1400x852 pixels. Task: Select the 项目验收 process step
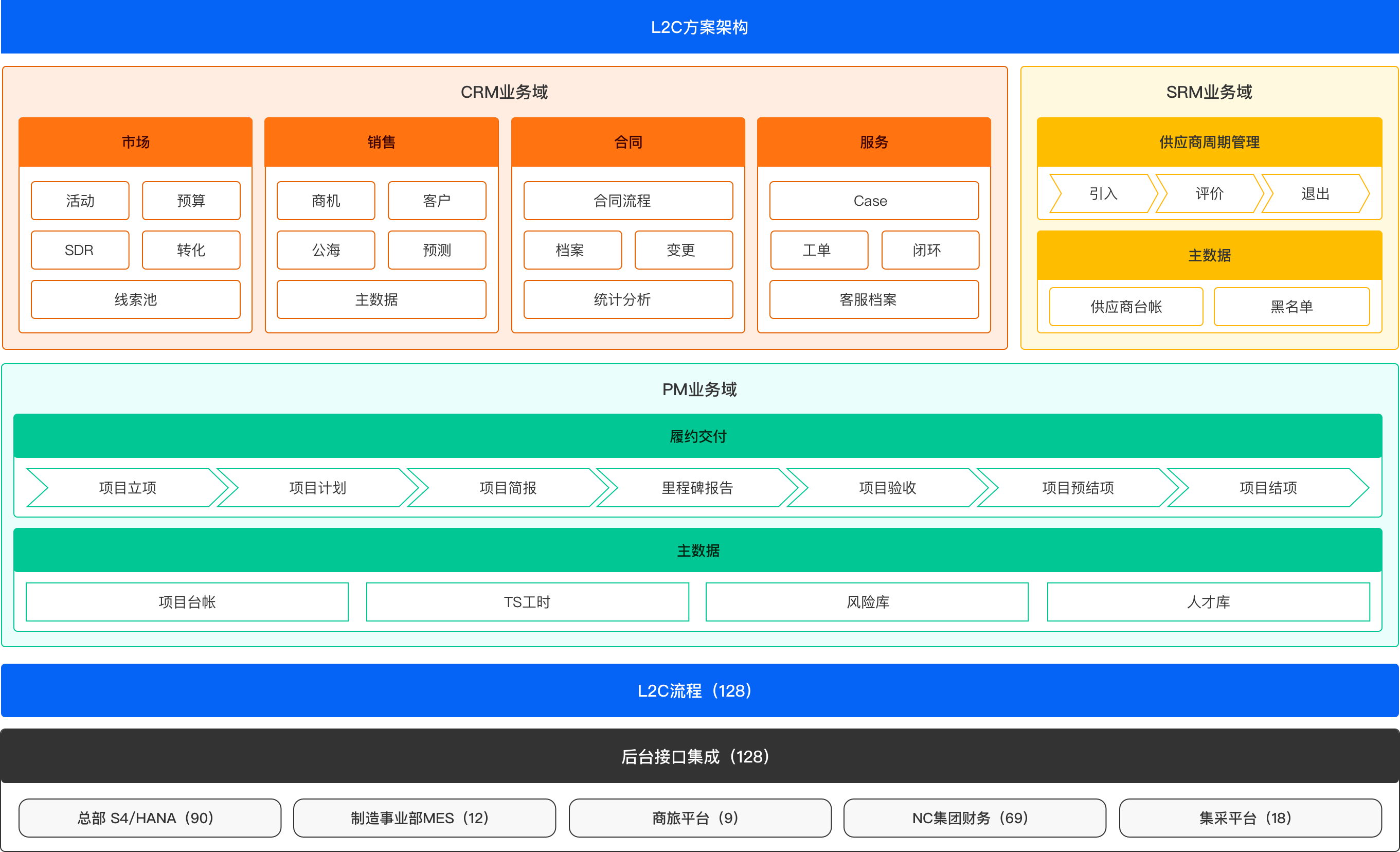click(888, 488)
